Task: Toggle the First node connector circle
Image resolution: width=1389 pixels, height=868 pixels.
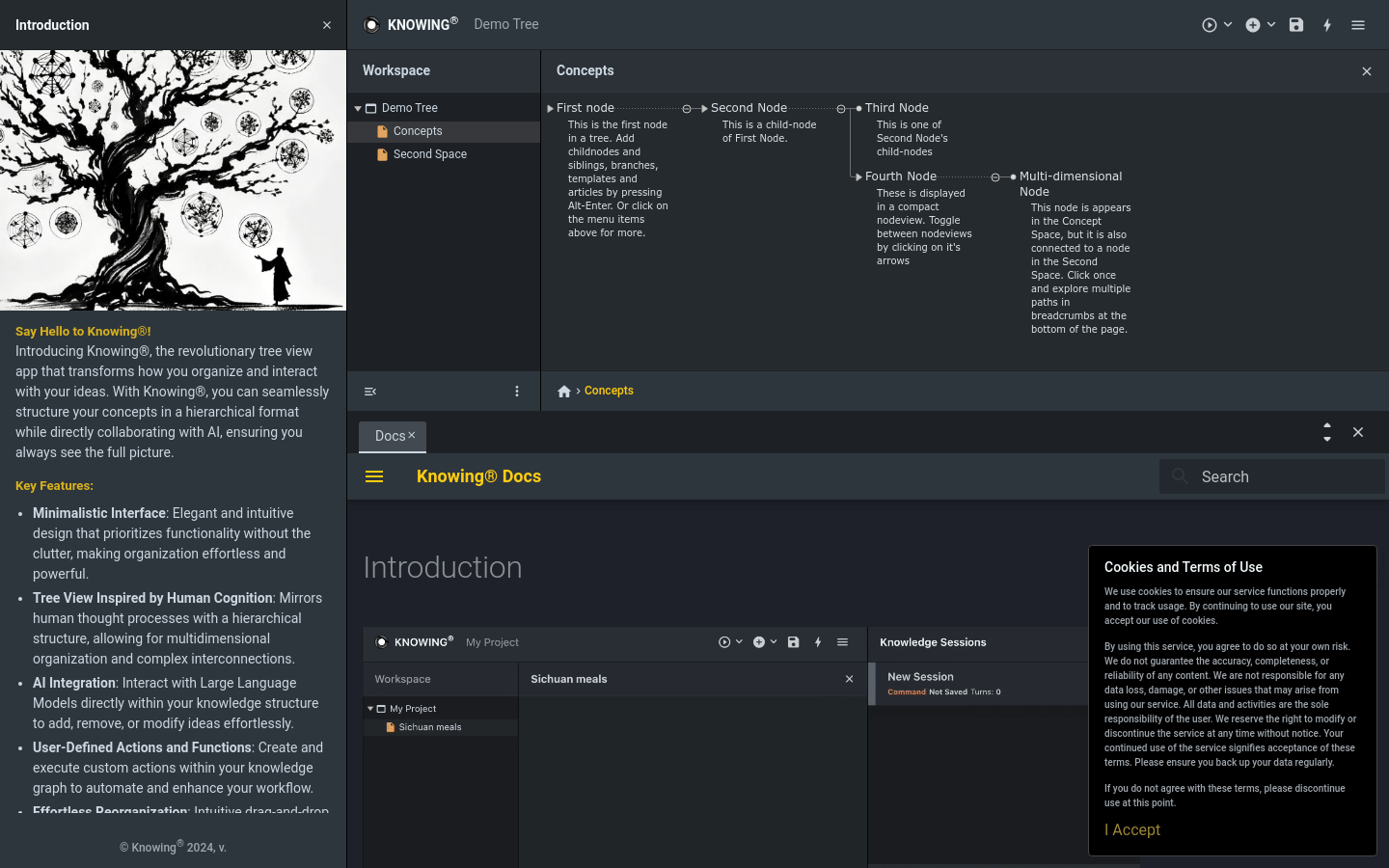Action: (687, 109)
